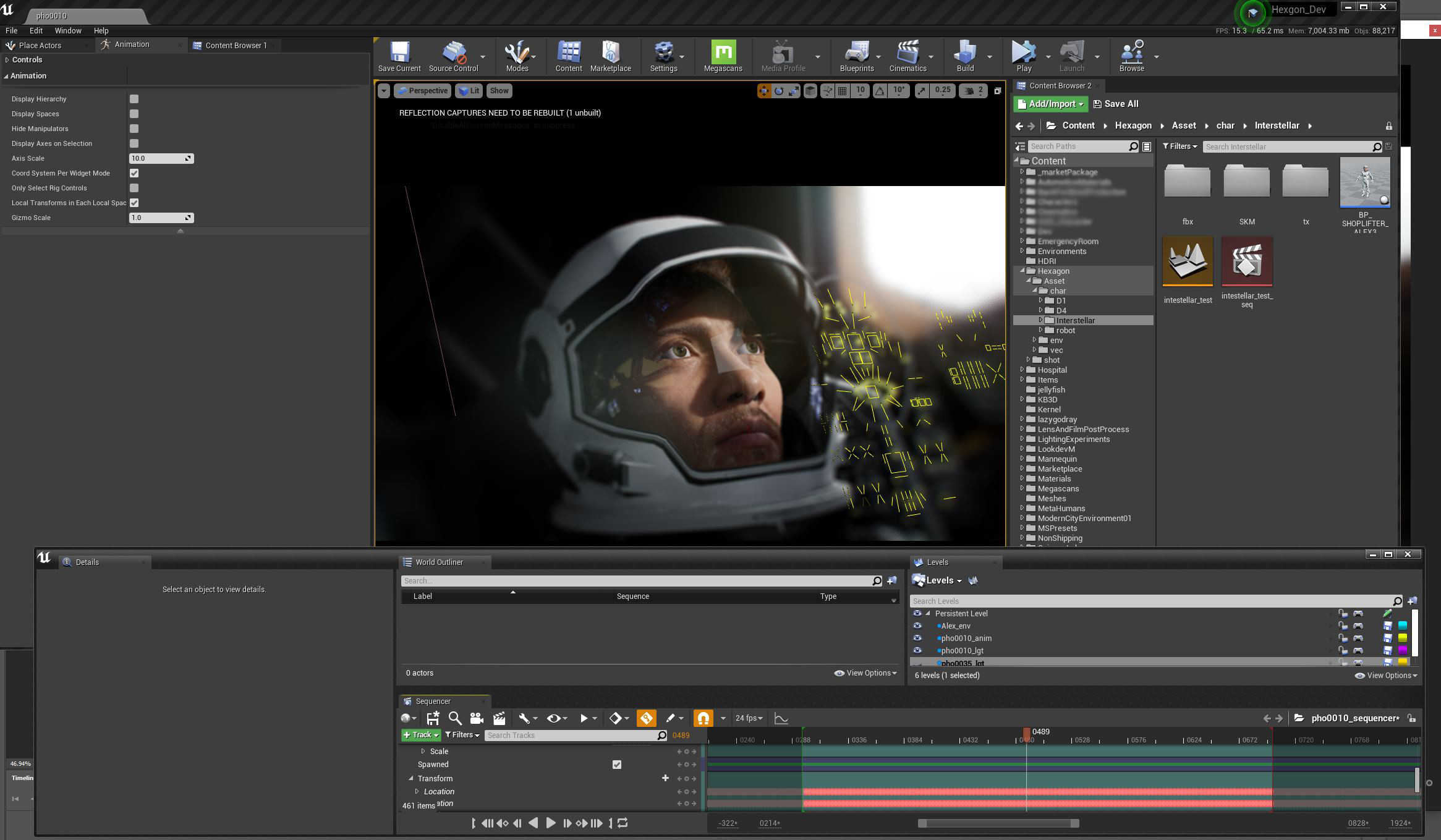Screen dimensions: 1441x840
Task: Click the Perspective viewport button
Action: tap(422, 91)
